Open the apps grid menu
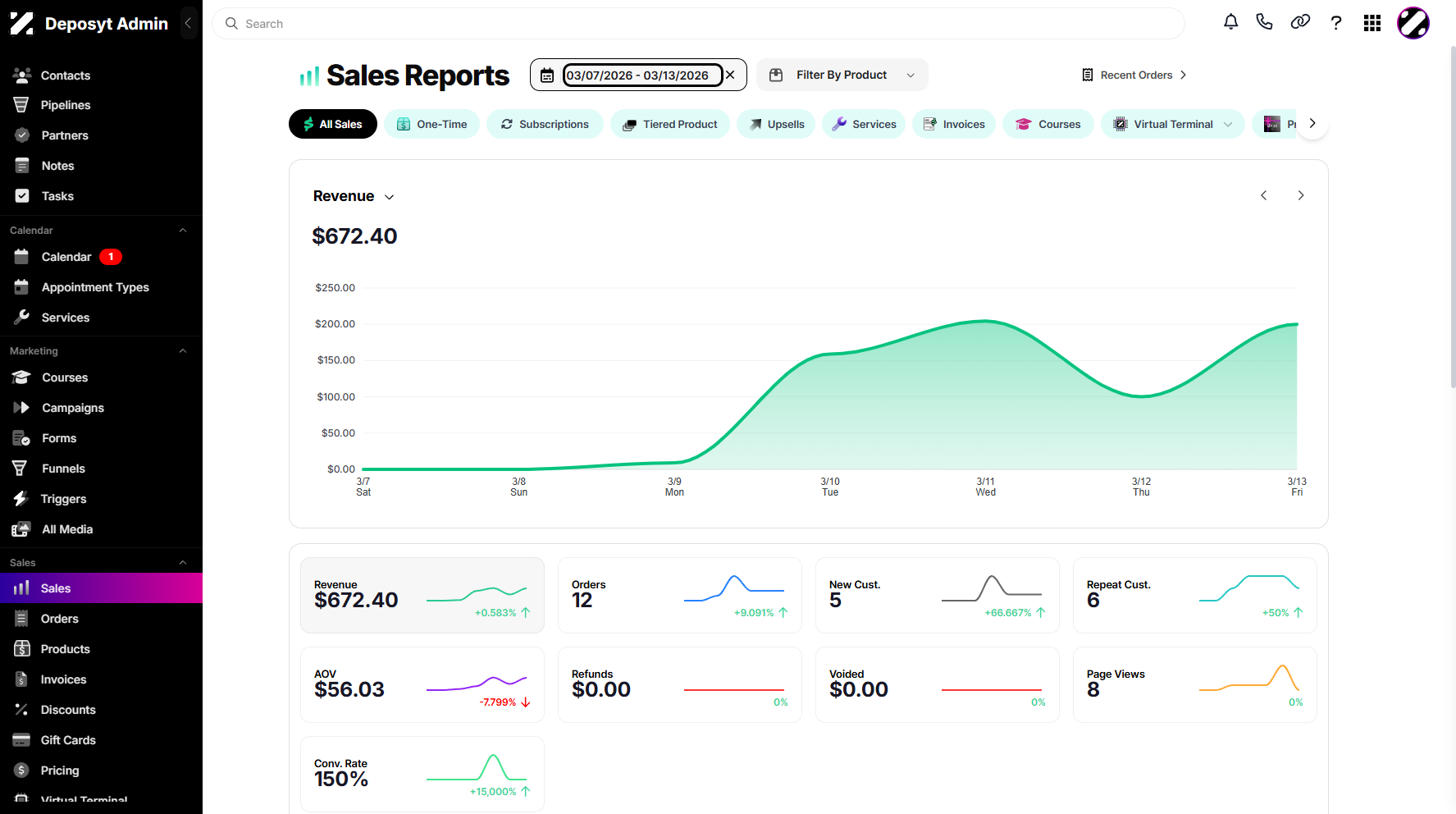The height and width of the screenshot is (814, 1456). pyautogui.click(x=1372, y=23)
